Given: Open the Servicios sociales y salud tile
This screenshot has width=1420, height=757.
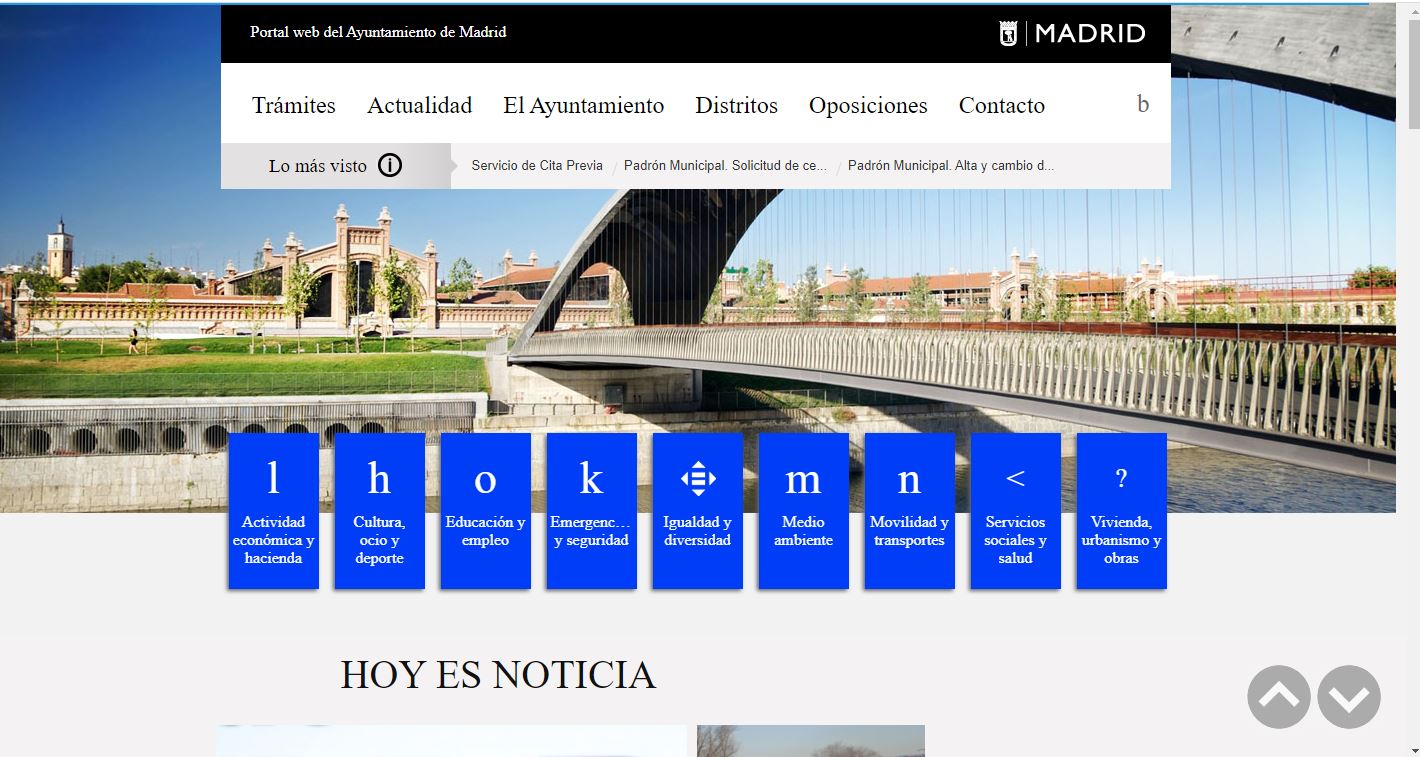Looking at the screenshot, I should pyautogui.click(x=1015, y=510).
